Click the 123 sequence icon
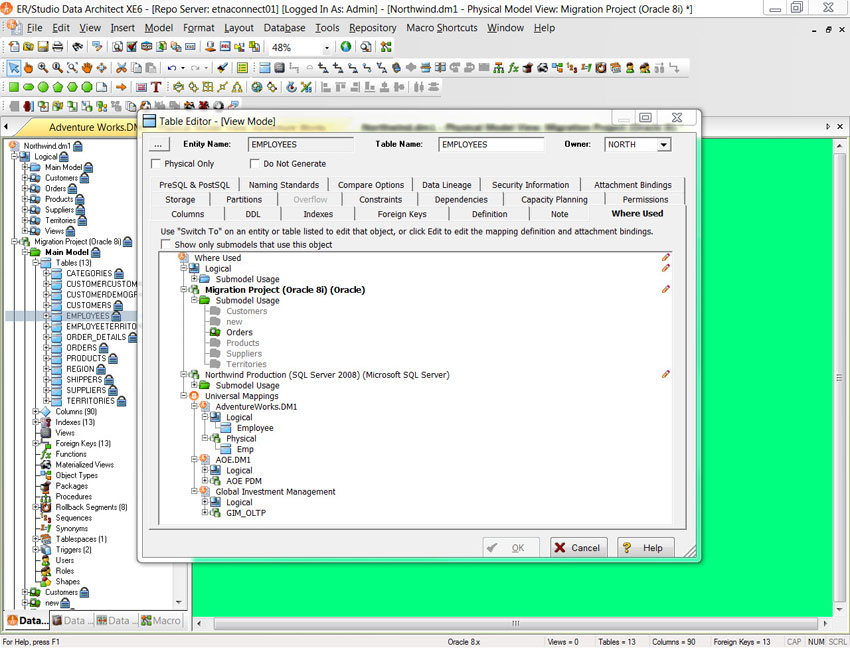Image resolution: width=850 pixels, height=648 pixels. 572,68
